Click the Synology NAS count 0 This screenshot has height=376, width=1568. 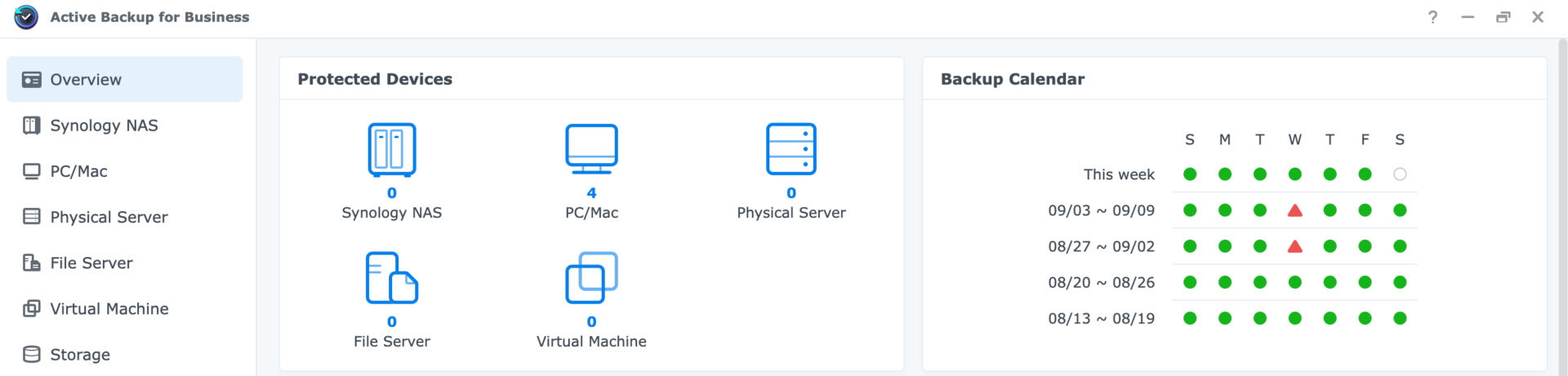392,193
